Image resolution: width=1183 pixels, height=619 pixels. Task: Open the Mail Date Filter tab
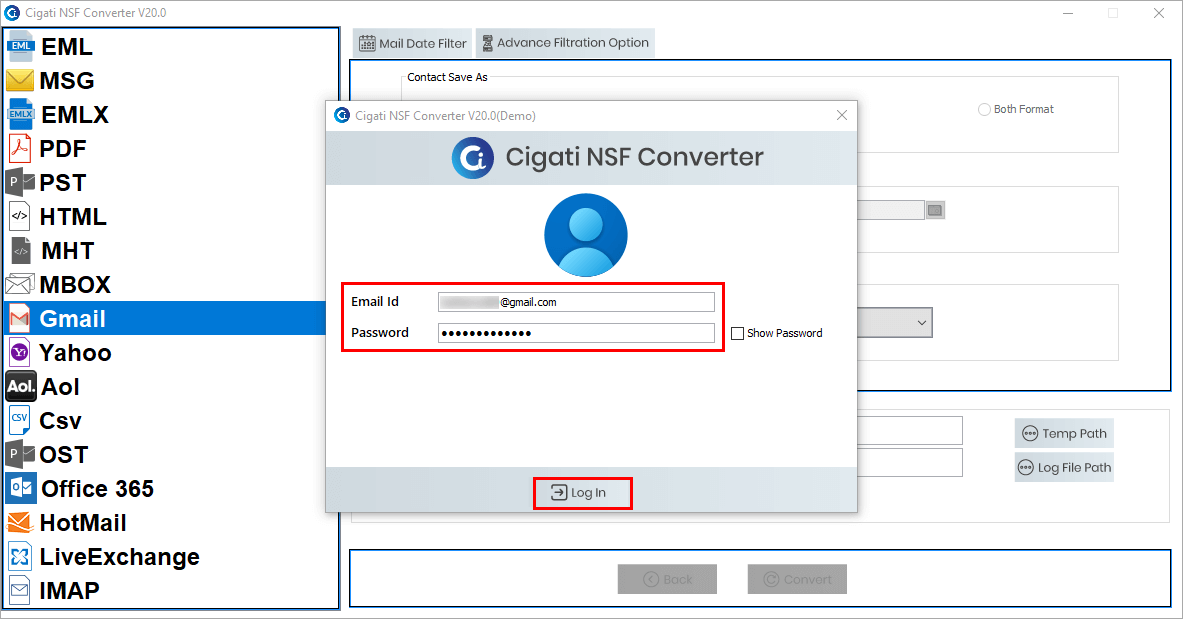click(x=412, y=43)
